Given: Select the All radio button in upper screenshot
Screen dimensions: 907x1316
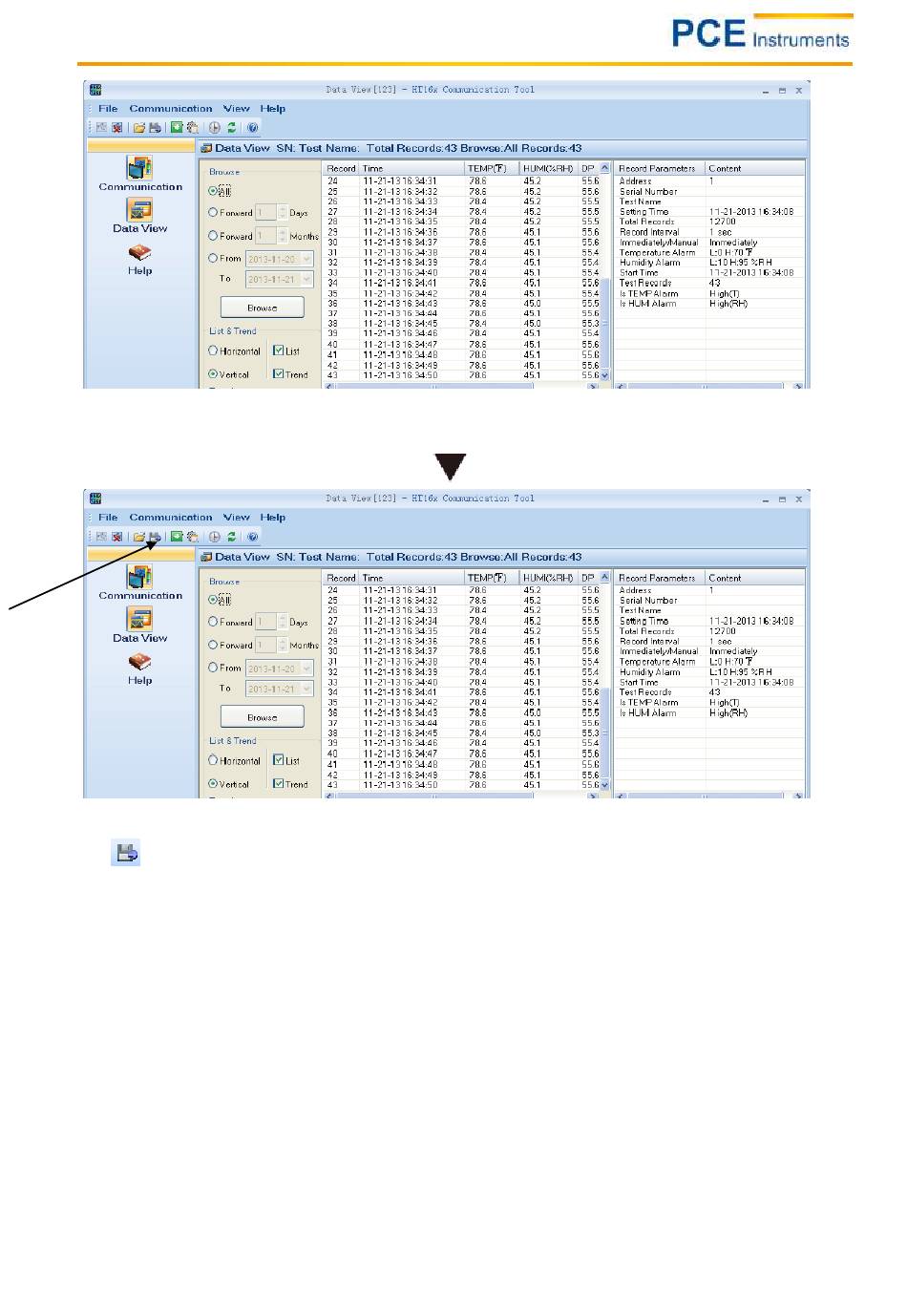Looking at the screenshot, I should tap(213, 190).
